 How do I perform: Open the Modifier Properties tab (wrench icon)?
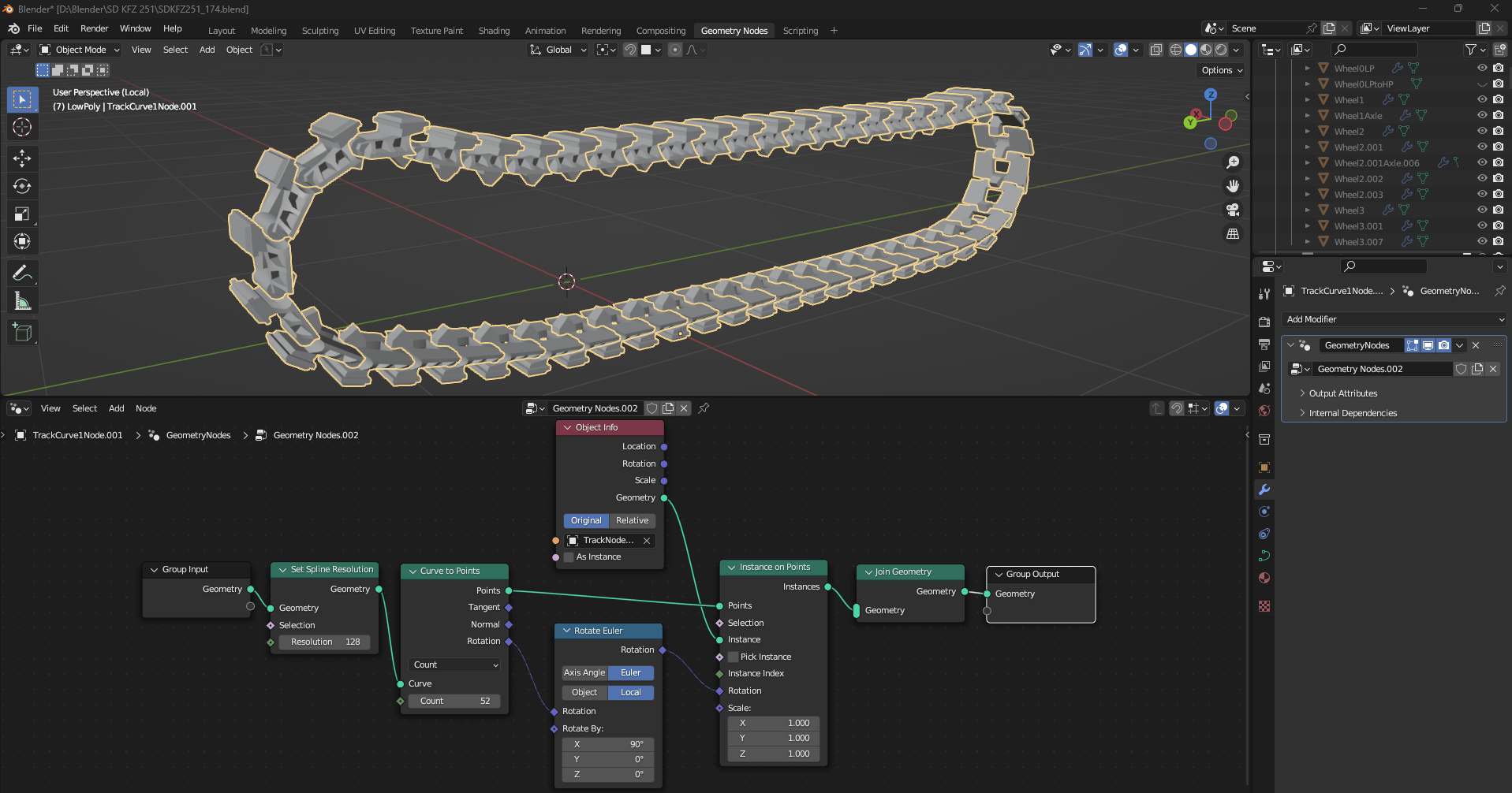click(x=1264, y=490)
